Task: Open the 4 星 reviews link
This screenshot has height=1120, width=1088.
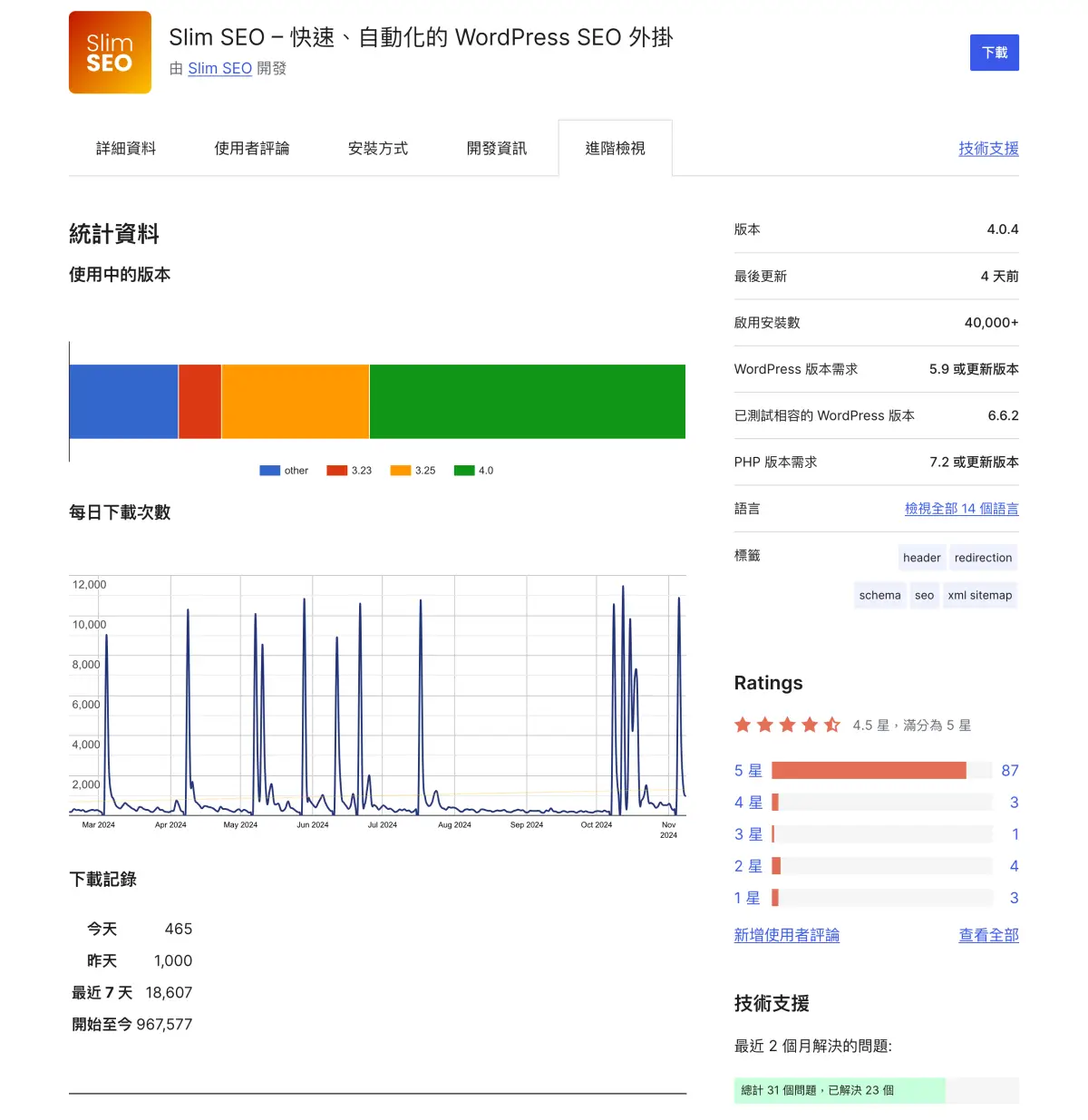Action: click(748, 803)
